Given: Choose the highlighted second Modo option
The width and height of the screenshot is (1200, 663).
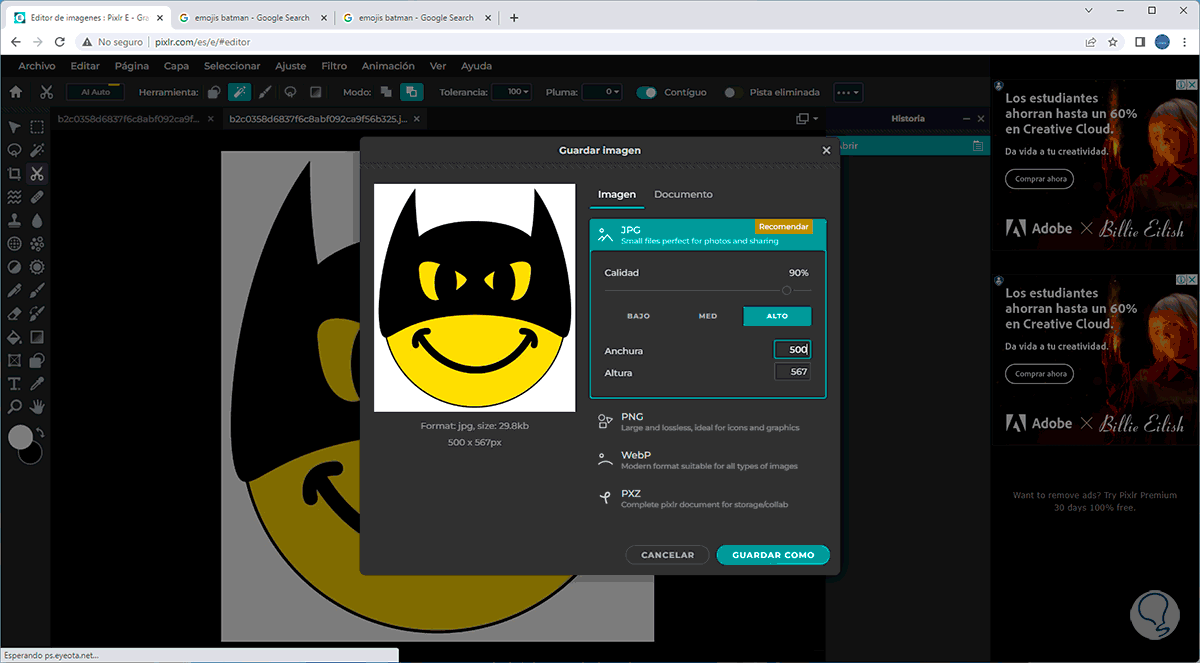Looking at the screenshot, I should click(x=411, y=92).
